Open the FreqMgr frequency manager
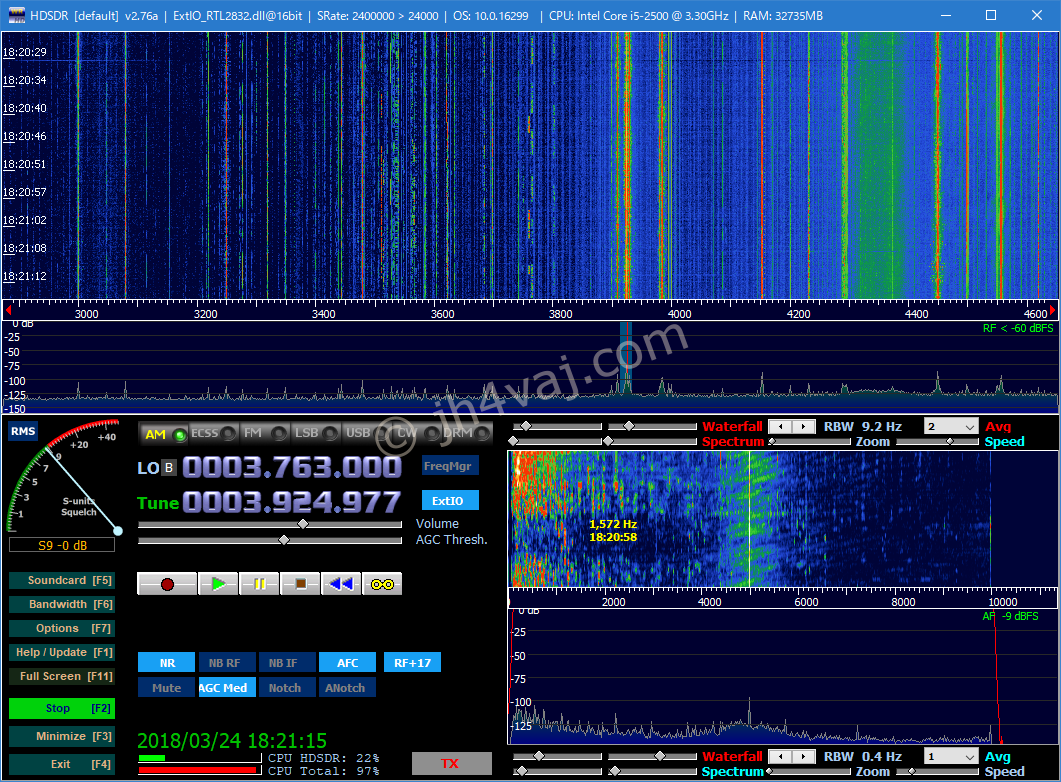The height and width of the screenshot is (782, 1061). (448, 465)
